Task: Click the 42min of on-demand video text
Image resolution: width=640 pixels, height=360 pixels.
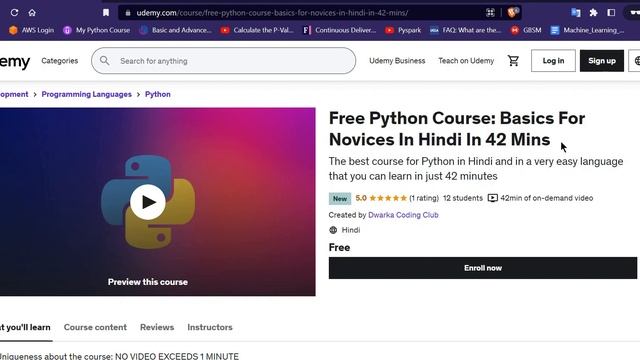Action: 547,198
